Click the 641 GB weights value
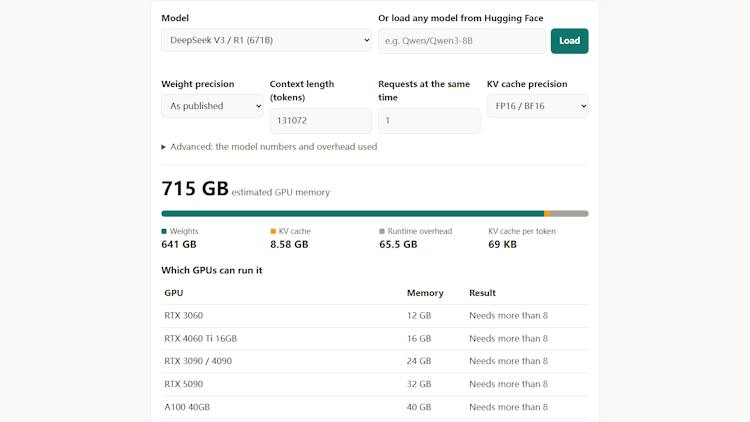The image size is (750, 422). tap(179, 244)
